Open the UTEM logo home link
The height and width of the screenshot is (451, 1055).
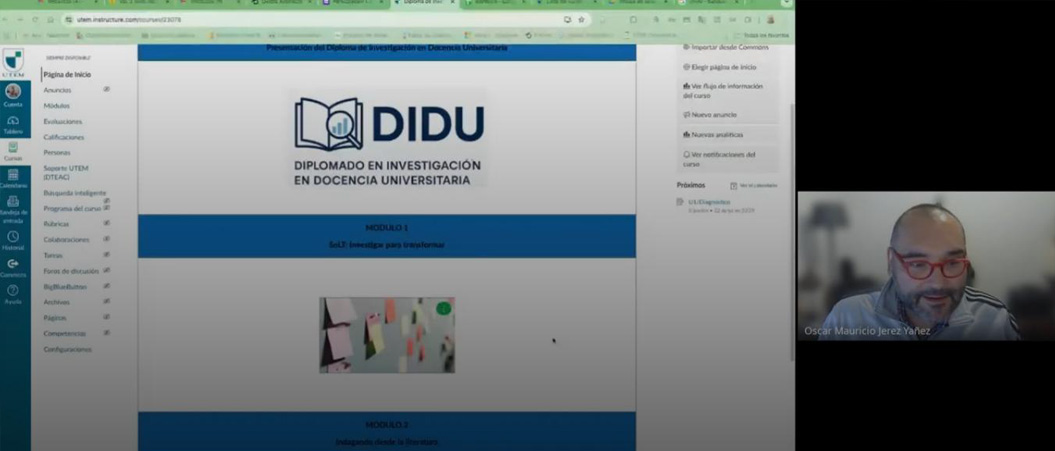tap(13, 62)
